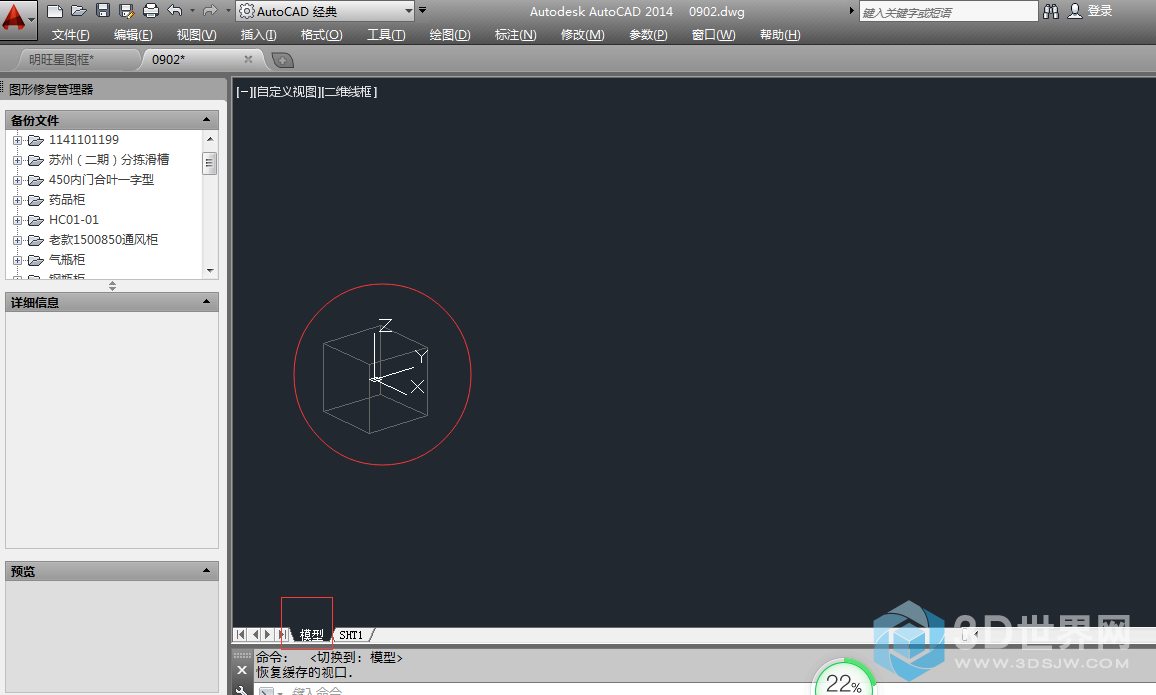Expand the 苏州（二期）分拣滑槽 tree node

[18, 160]
